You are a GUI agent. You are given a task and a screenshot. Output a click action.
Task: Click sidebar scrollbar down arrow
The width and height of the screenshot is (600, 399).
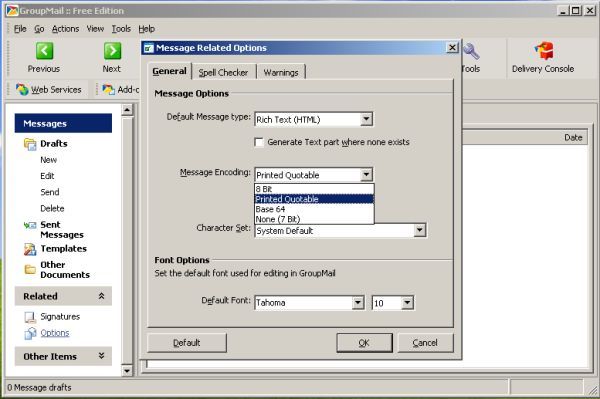click(x=127, y=370)
